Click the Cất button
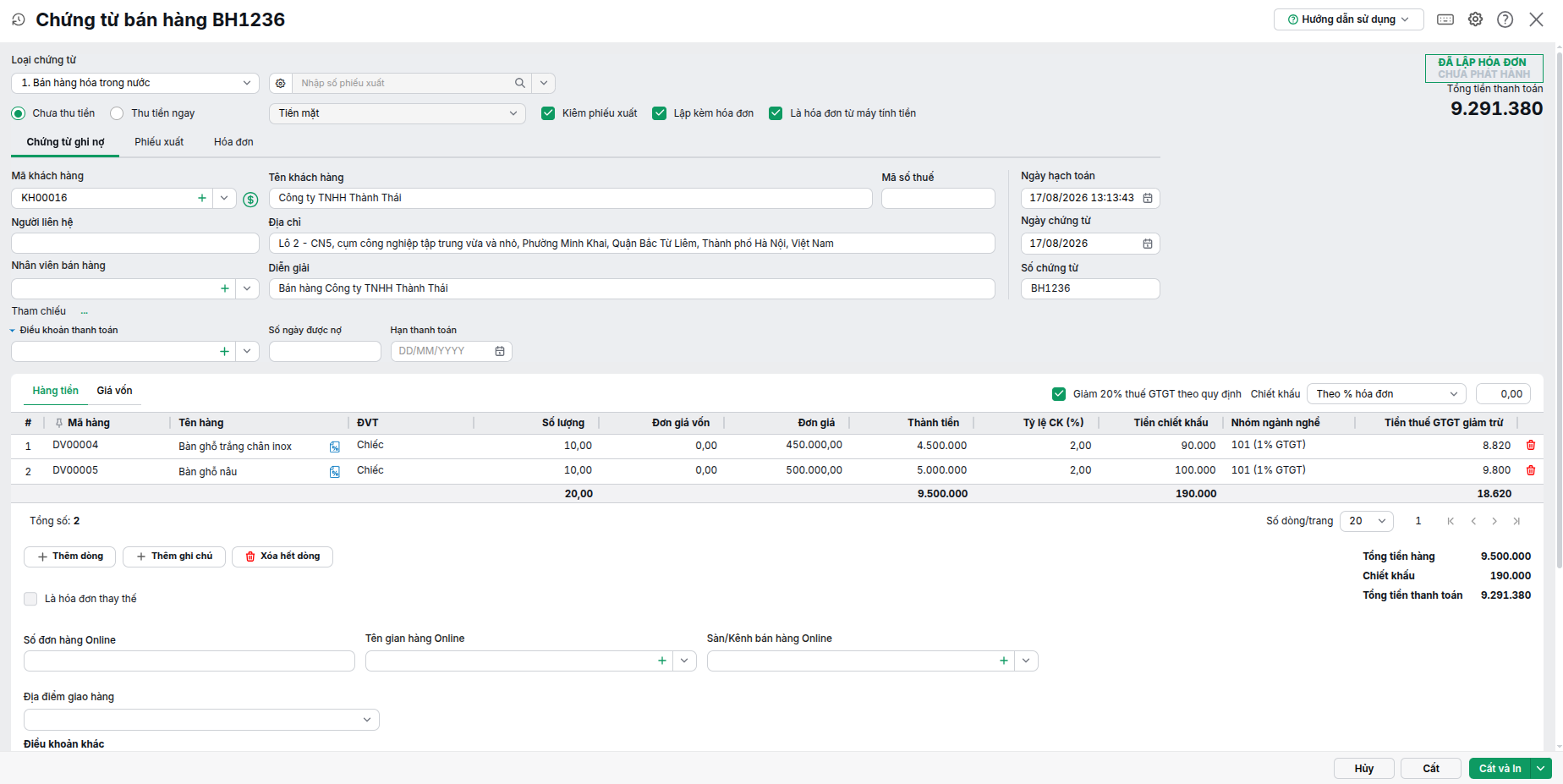 coord(1431,768)
